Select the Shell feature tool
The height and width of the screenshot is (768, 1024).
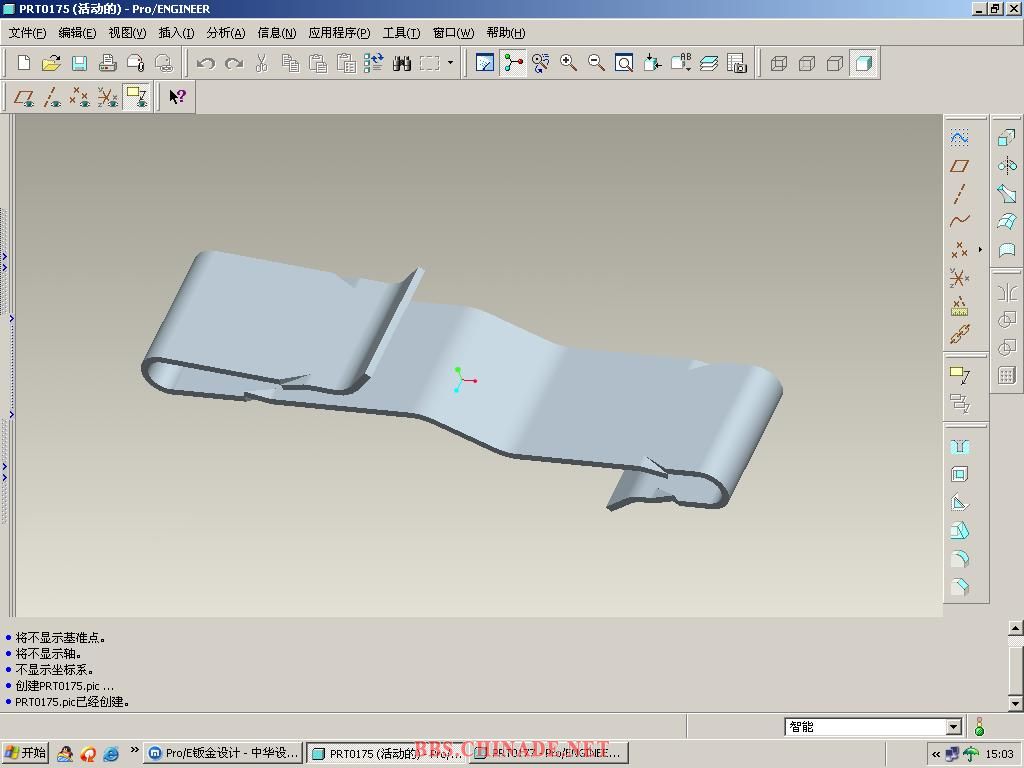coord(960,475)
